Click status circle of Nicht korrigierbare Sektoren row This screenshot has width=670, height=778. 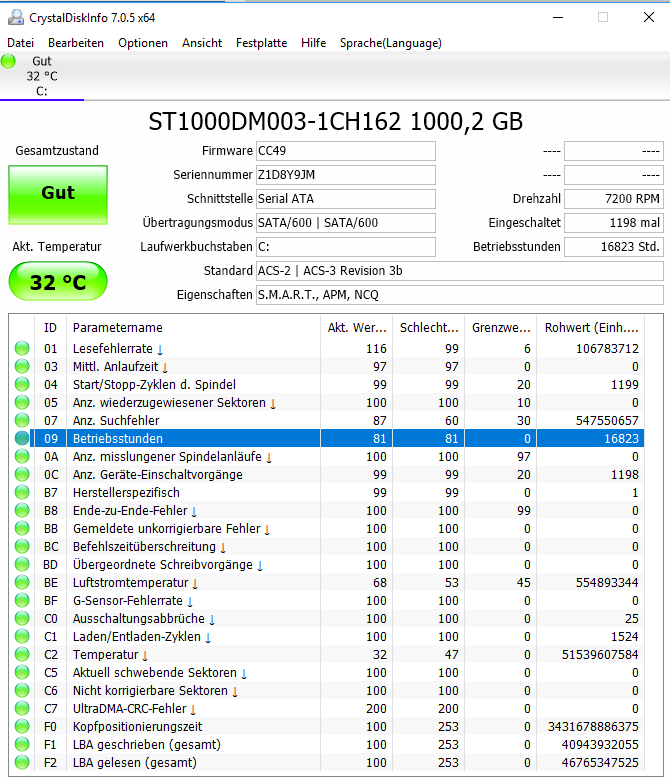click(22, 690)
